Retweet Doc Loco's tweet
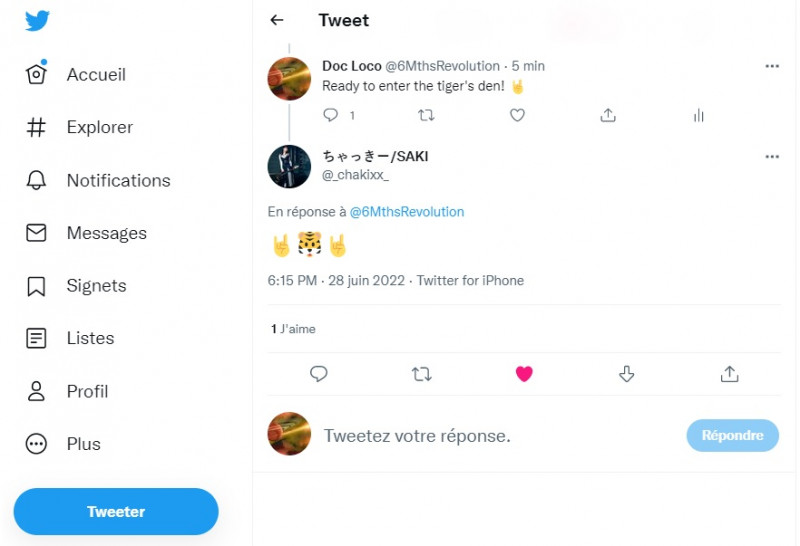 pyautogui.click(x=426, y=115)
